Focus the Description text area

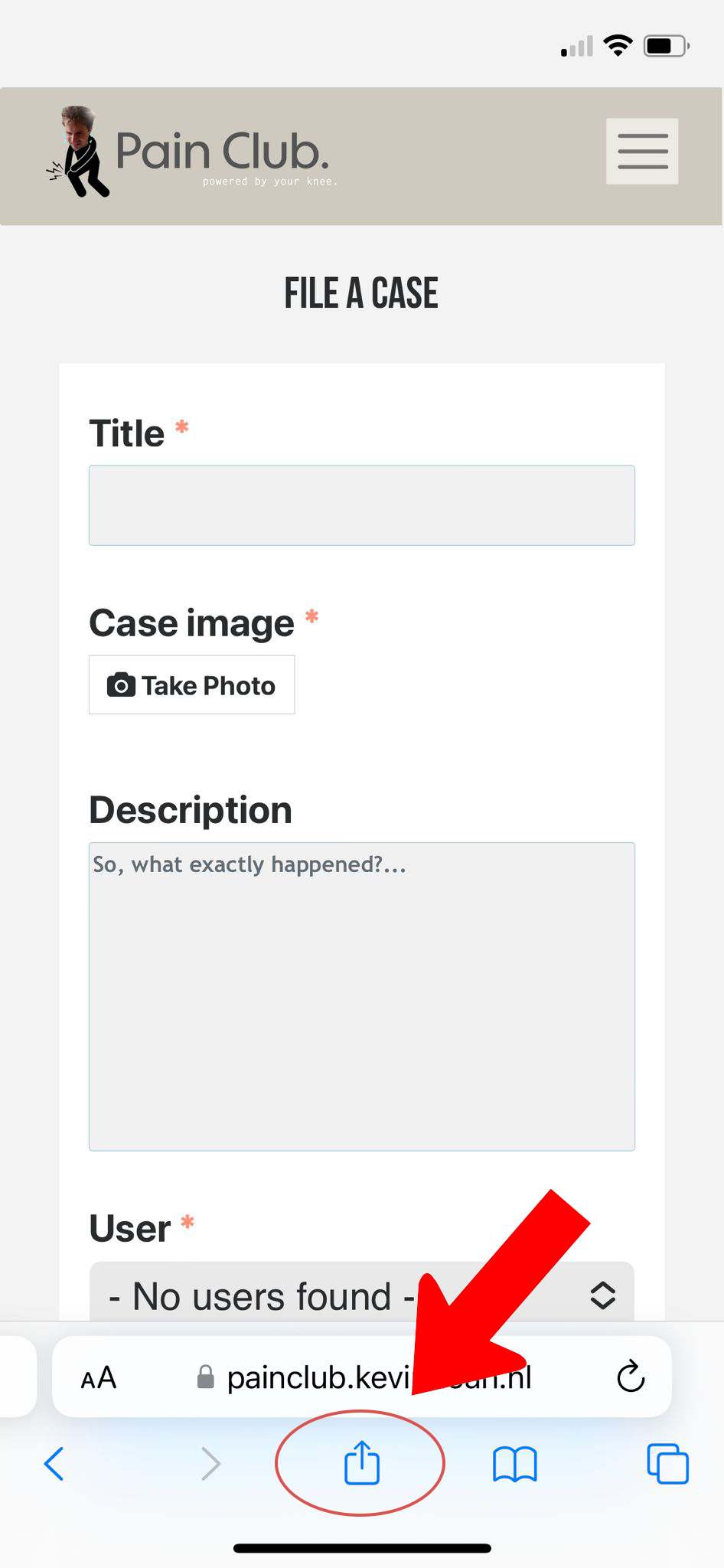click(x=361, y=995)
